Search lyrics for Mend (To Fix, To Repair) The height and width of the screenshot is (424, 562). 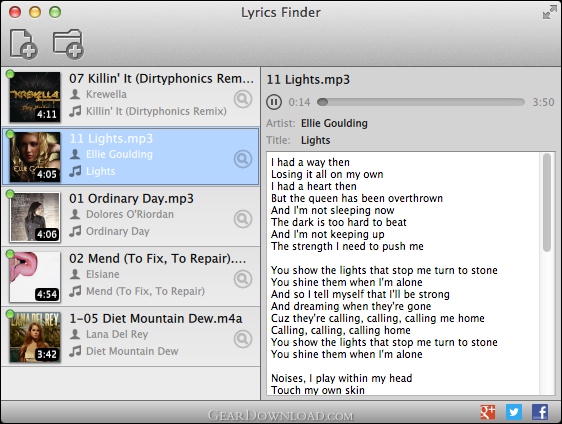pyautogui.click(x=243, y=279)
